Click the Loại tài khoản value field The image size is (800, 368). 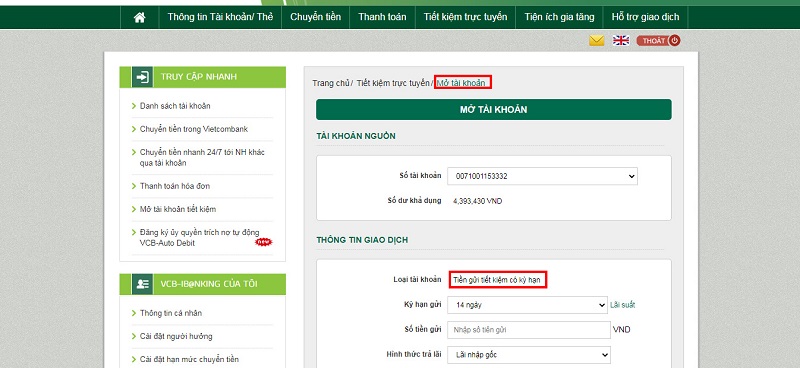498,280
